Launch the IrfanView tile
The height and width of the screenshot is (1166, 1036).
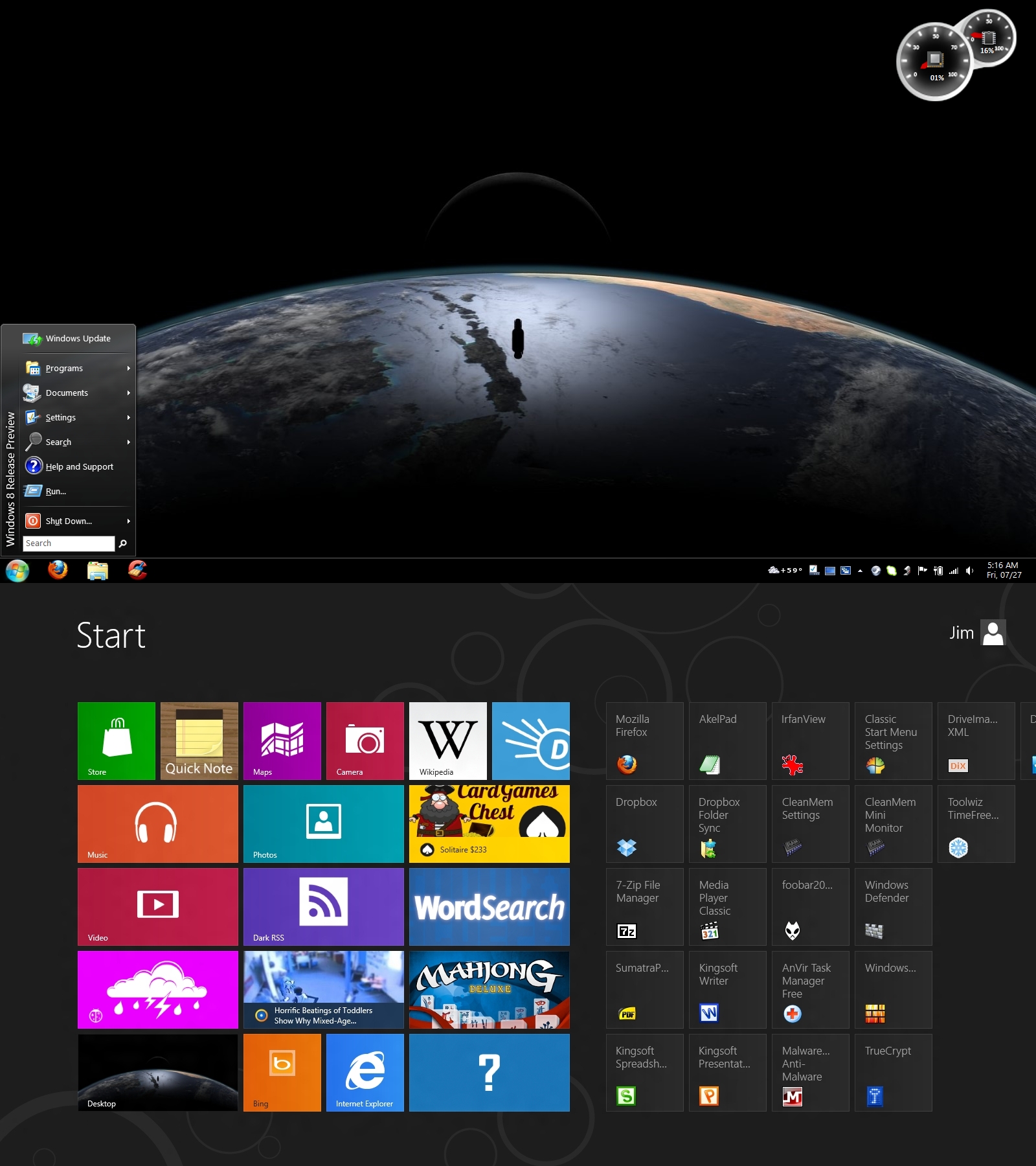(811, 740)
